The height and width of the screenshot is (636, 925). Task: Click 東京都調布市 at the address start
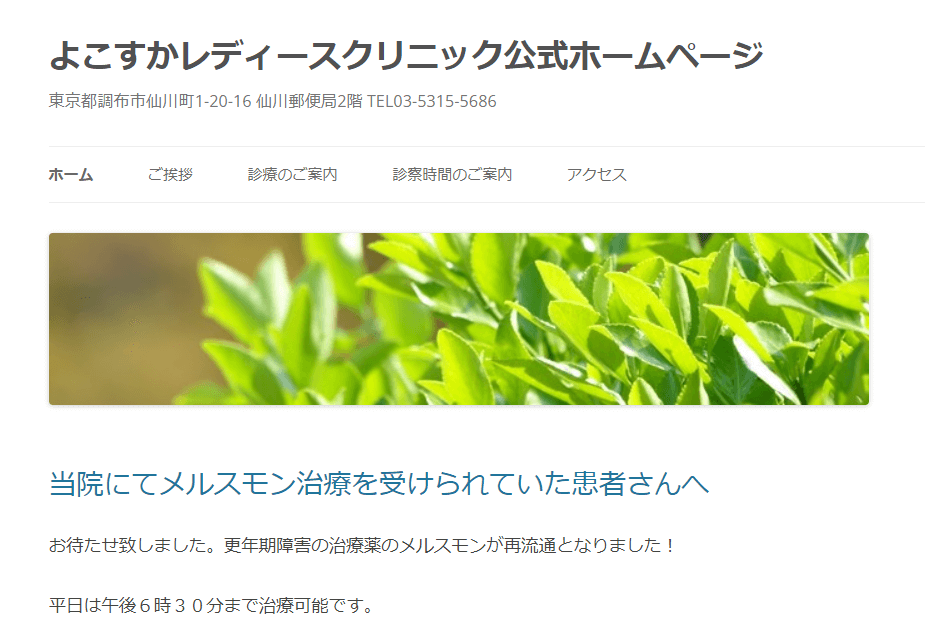click(97, 101)
